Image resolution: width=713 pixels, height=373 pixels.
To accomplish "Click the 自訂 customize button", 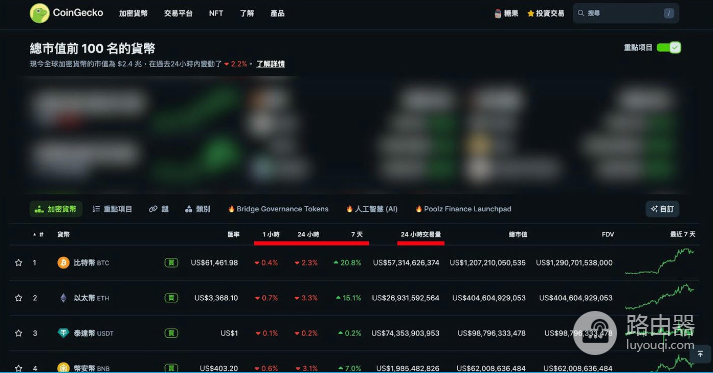I will click(x=663, y=209).
